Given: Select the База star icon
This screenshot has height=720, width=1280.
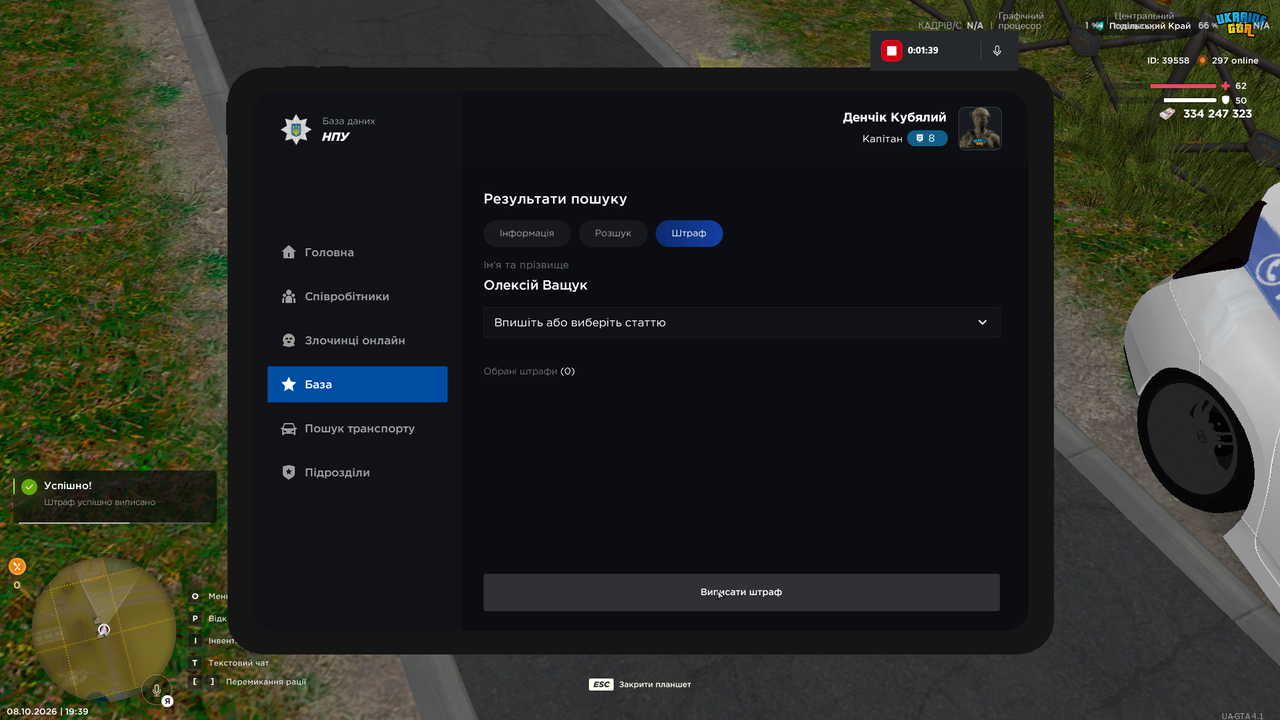Looking at the screenshot, I should (289, 384).
